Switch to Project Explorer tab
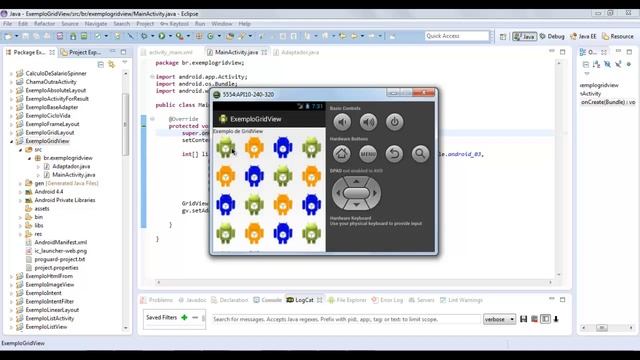 coord(80,52)
